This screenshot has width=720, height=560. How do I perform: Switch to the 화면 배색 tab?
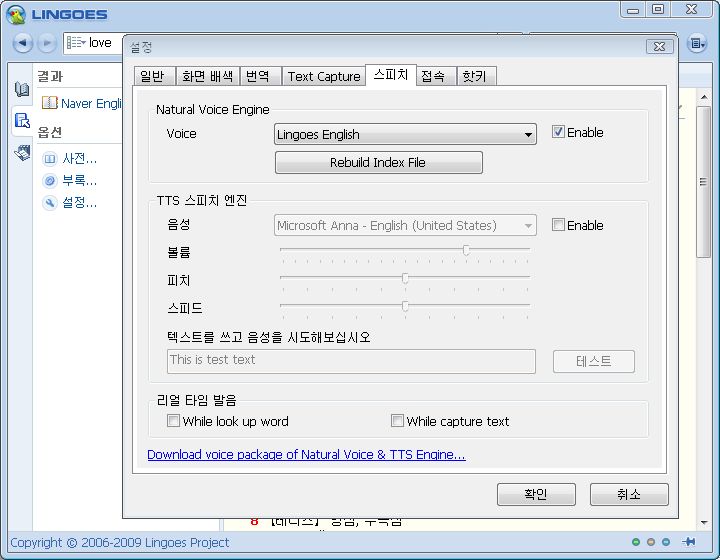(x=208, y=76)
